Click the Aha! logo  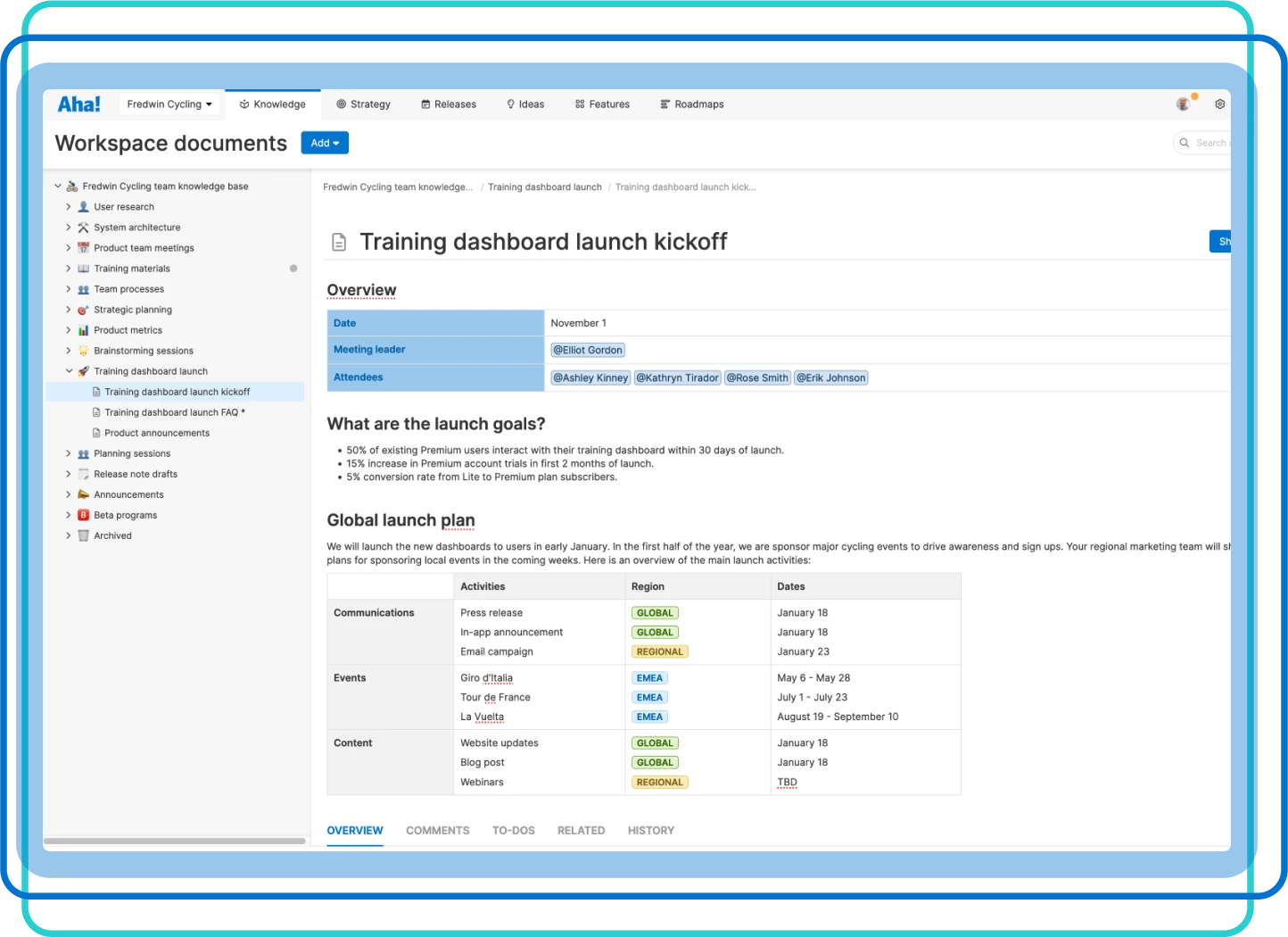pos(79,104)
